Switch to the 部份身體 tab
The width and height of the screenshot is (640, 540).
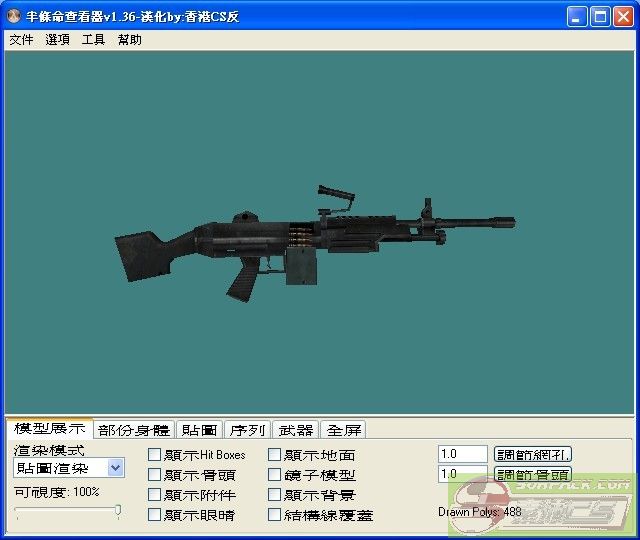(134, 430)
